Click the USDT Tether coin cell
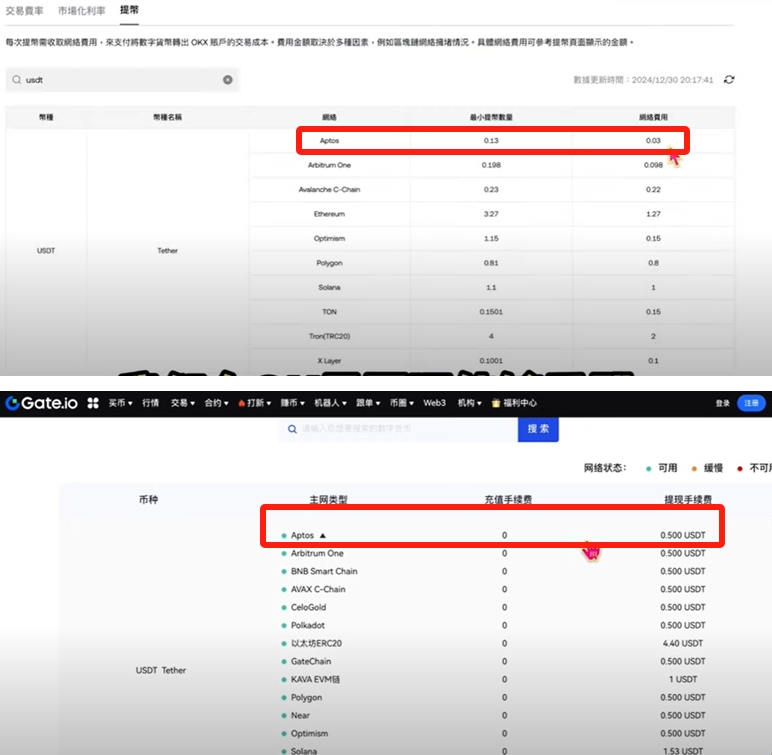The image size is (772, 755). (x=161, y=670)
